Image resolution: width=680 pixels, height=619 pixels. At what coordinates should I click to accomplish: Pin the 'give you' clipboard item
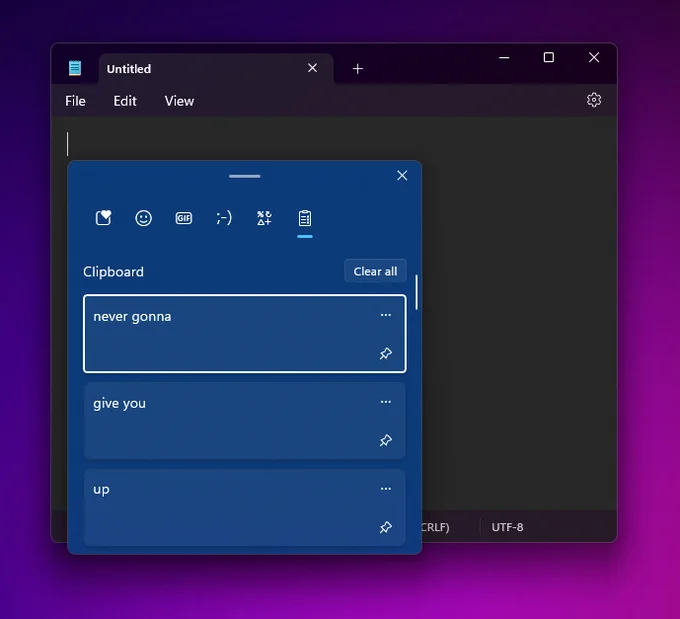pyautogui.click(x=386, y=440)
